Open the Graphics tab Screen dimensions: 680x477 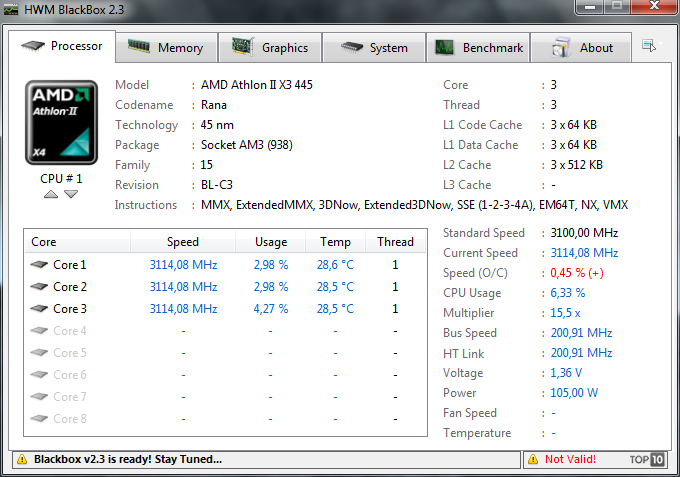coord(270,48)
